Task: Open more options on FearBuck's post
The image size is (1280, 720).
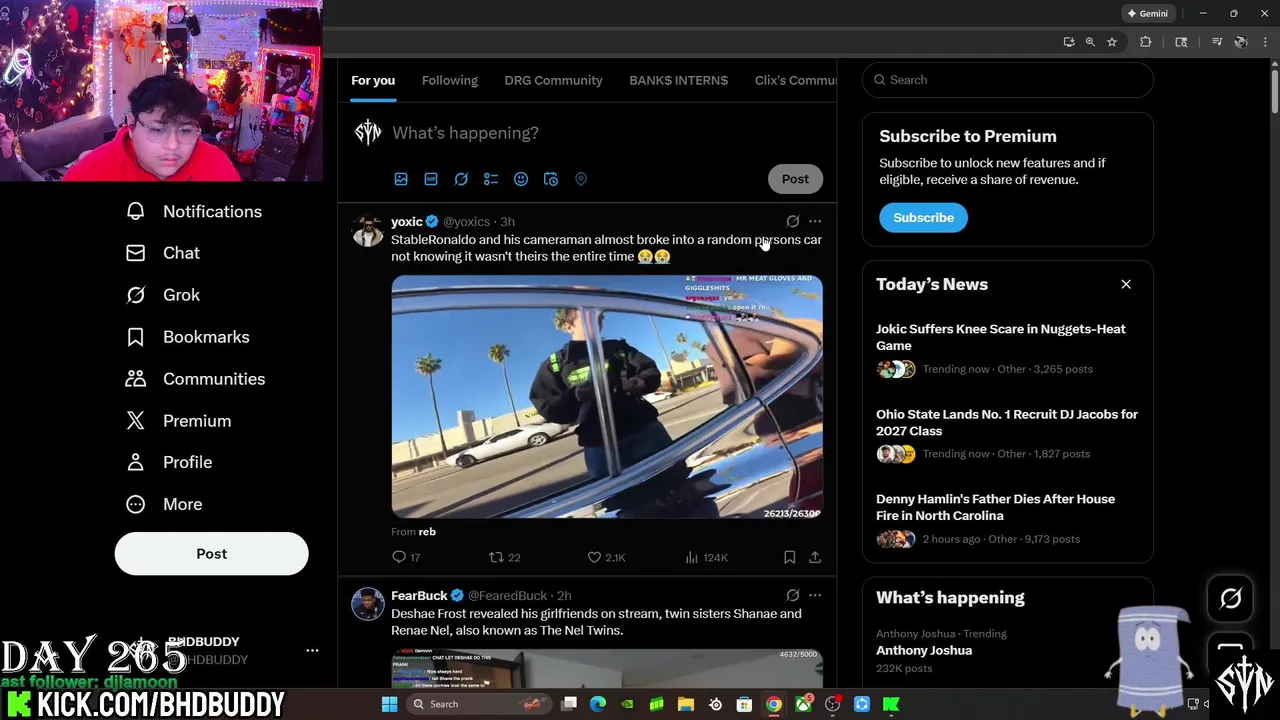Action: (815, 595)
